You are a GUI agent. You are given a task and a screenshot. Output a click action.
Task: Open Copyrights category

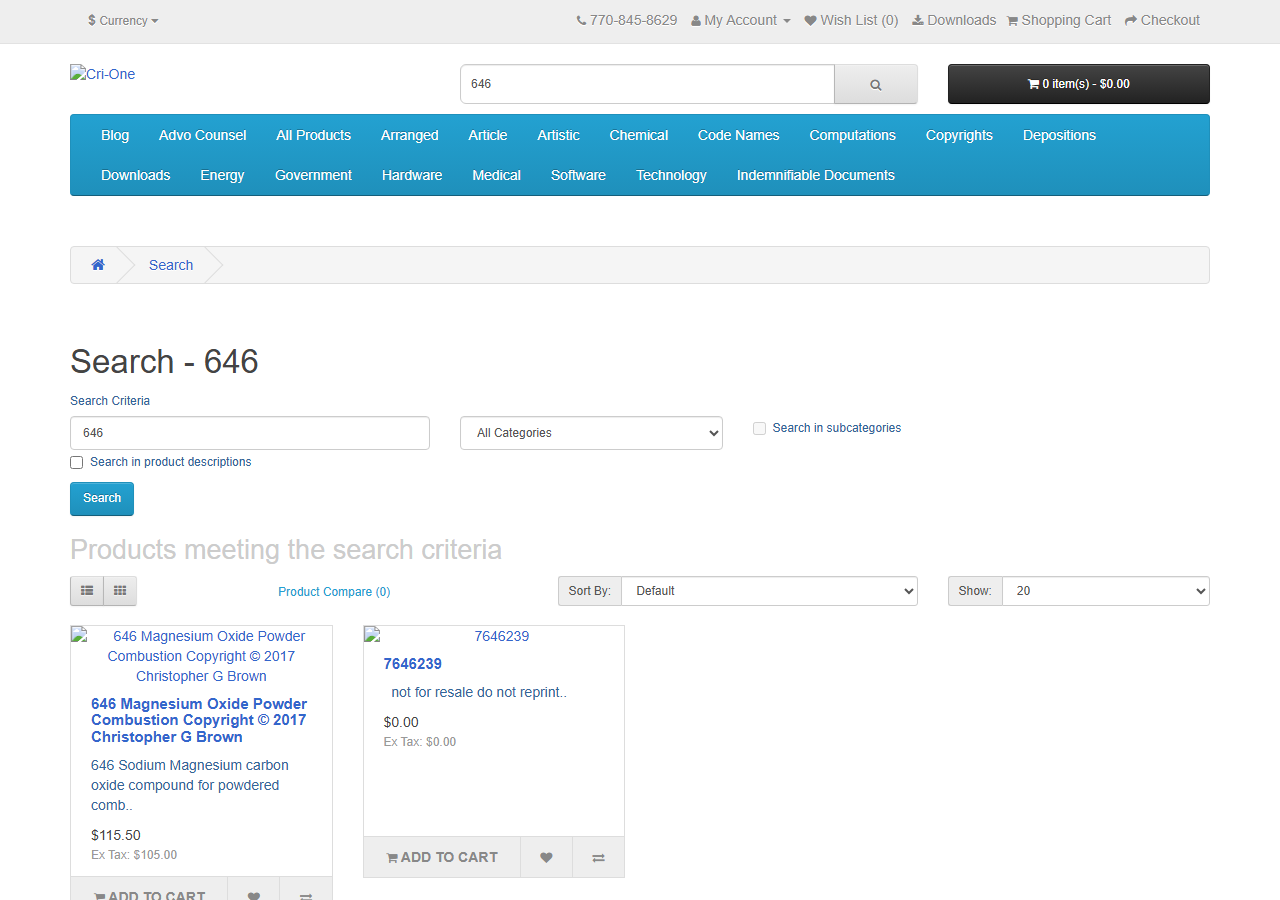(959, 135)
